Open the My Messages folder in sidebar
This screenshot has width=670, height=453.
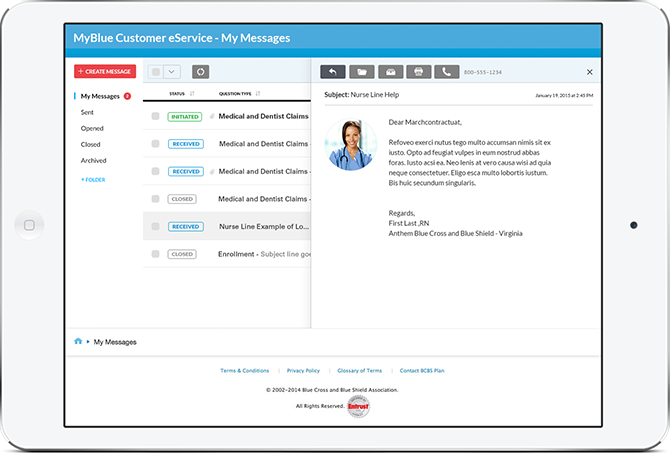100,96
